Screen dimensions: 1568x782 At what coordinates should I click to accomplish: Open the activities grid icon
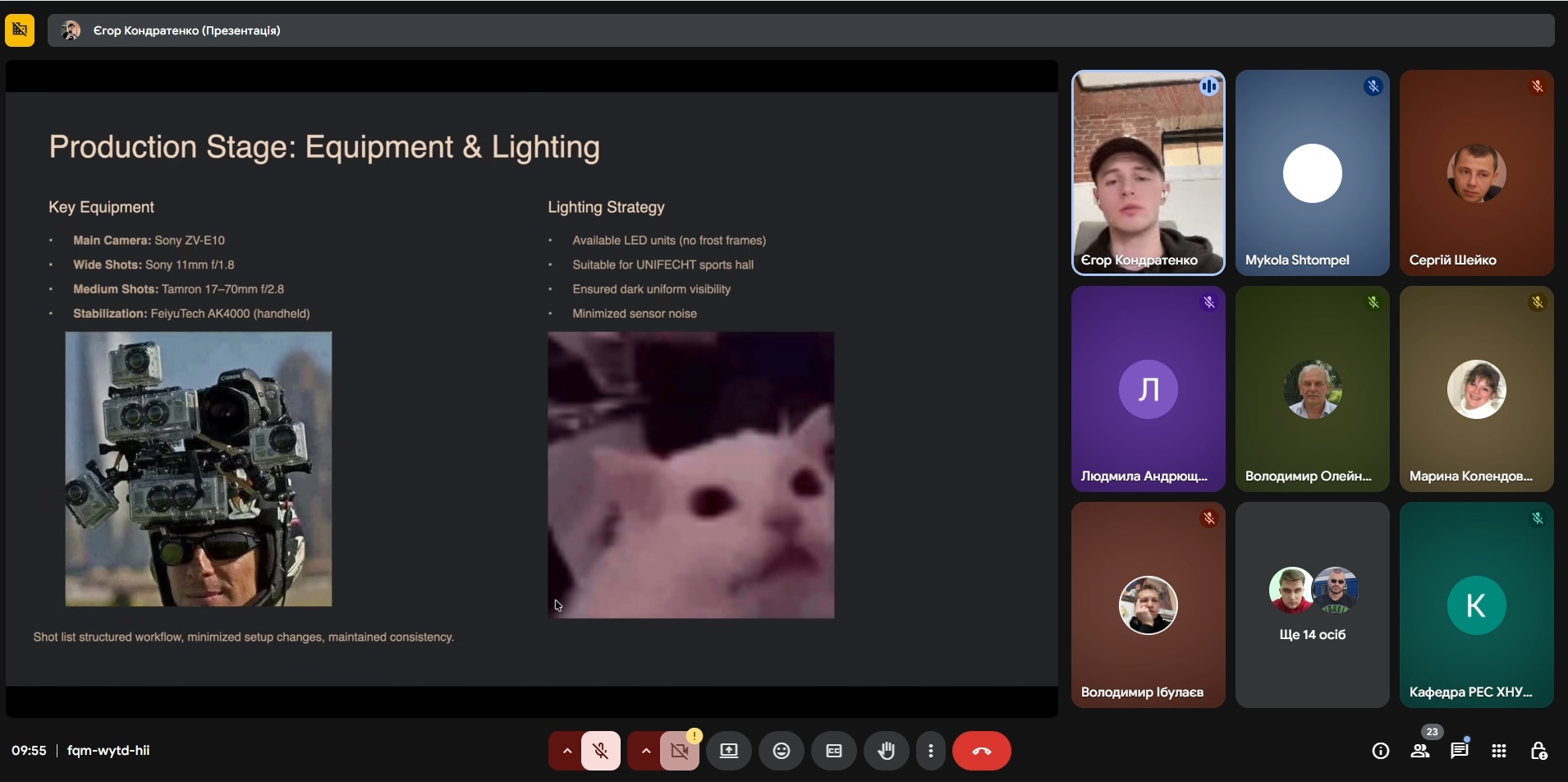[x=1499, y=751]
